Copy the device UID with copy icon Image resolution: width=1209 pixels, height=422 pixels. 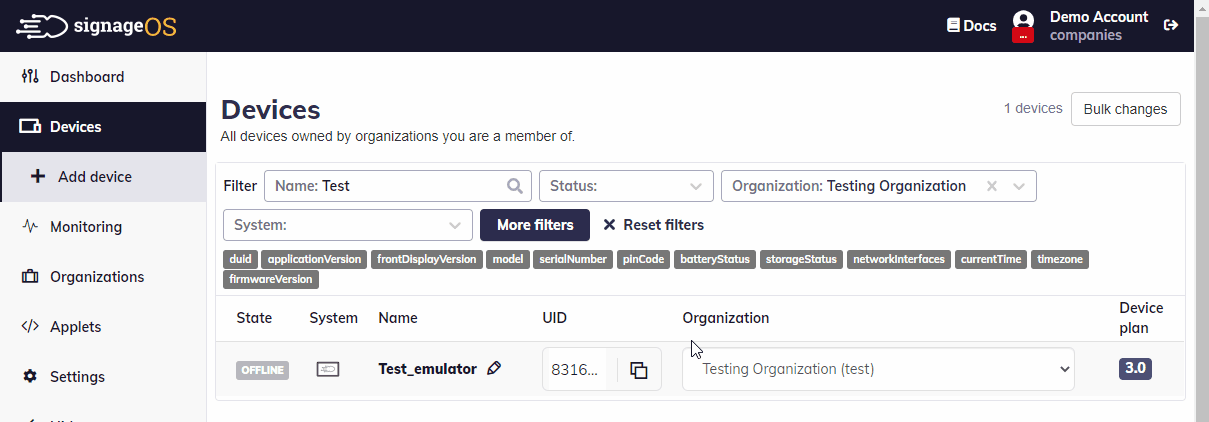point(639,370)
